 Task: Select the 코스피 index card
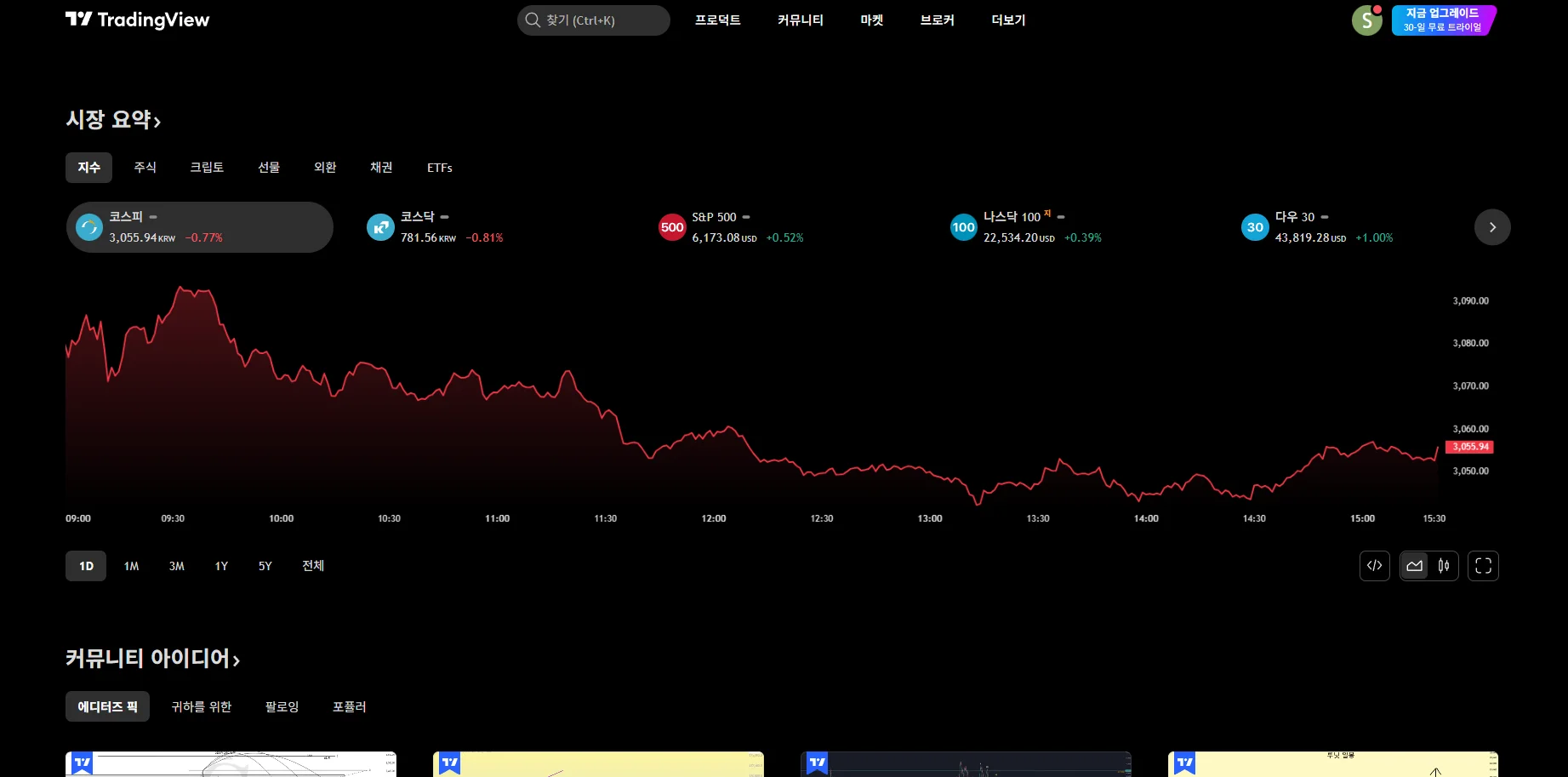coord(200,227)
